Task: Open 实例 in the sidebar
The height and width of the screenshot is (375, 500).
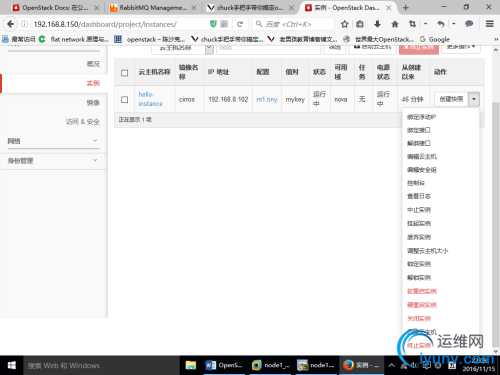Action: [x=93, y=83]
